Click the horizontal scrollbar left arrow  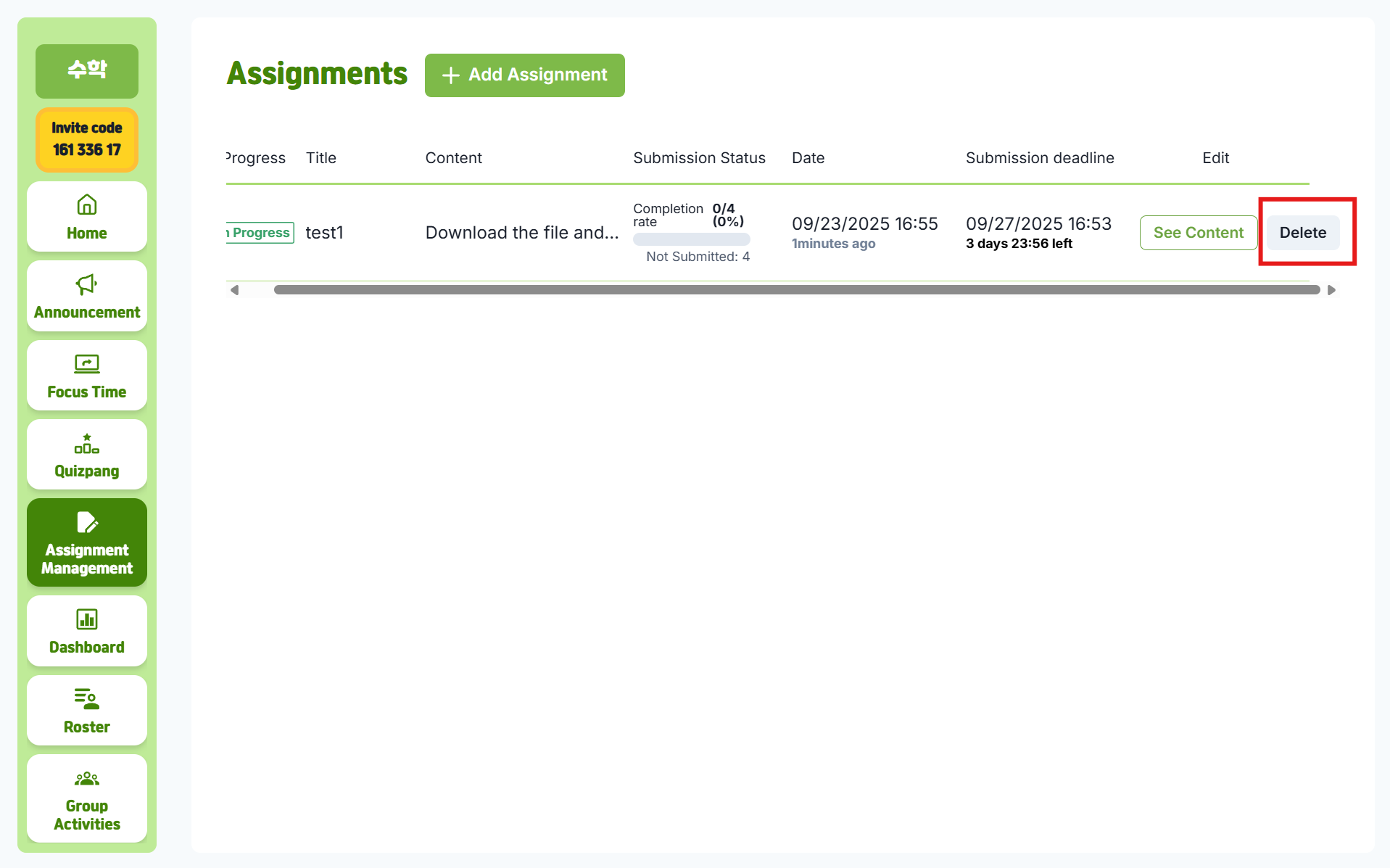pos(234,290)
